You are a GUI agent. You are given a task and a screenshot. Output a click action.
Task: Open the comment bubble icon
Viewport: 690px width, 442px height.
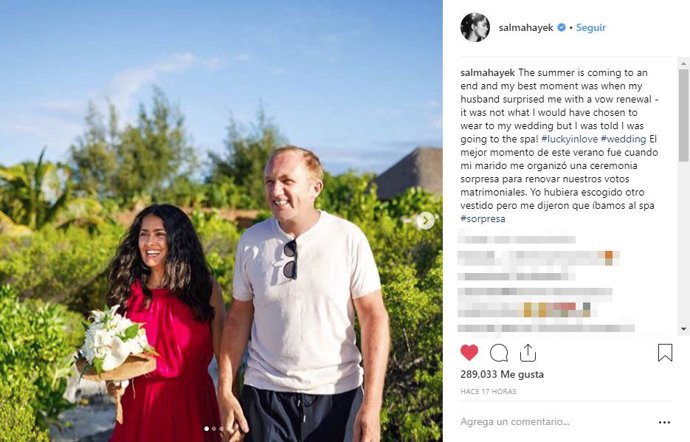499,353
